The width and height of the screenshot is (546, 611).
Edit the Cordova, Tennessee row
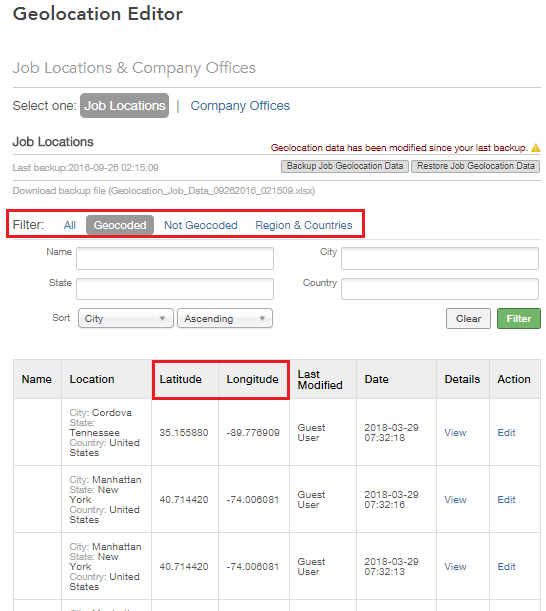[x=506, y=433]
